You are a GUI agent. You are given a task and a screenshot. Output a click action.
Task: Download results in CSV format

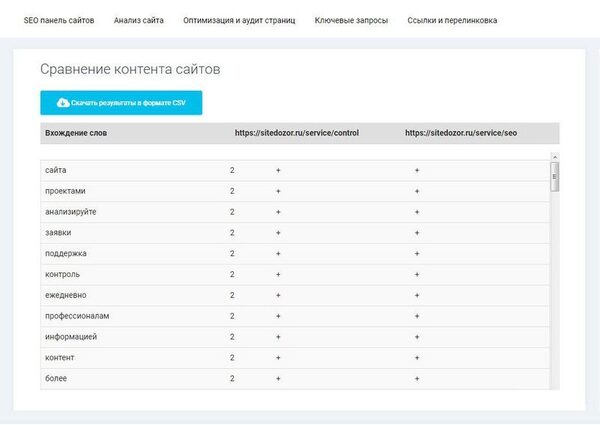(121, 103)
